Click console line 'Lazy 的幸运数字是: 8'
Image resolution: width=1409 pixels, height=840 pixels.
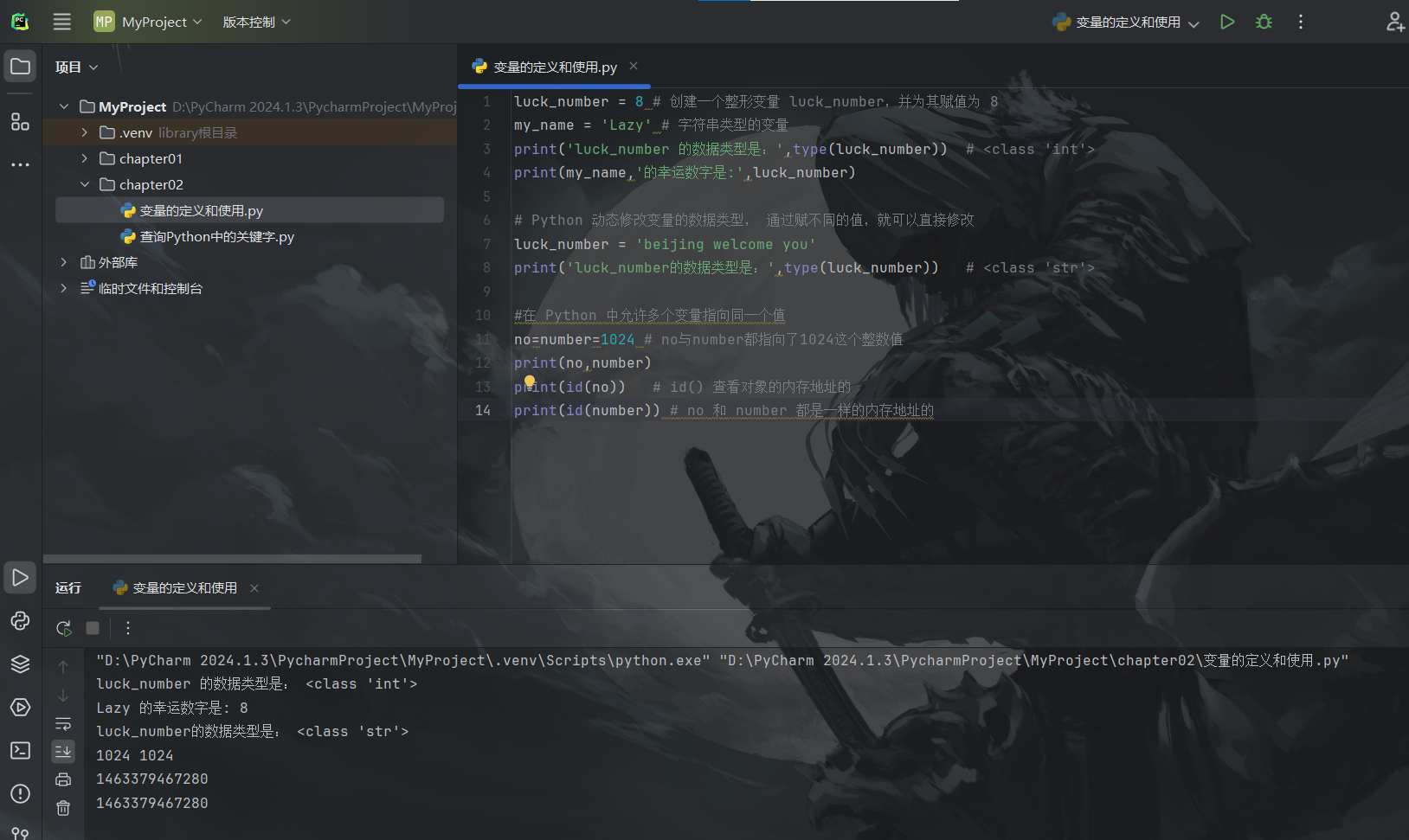(x=172, y=708)
